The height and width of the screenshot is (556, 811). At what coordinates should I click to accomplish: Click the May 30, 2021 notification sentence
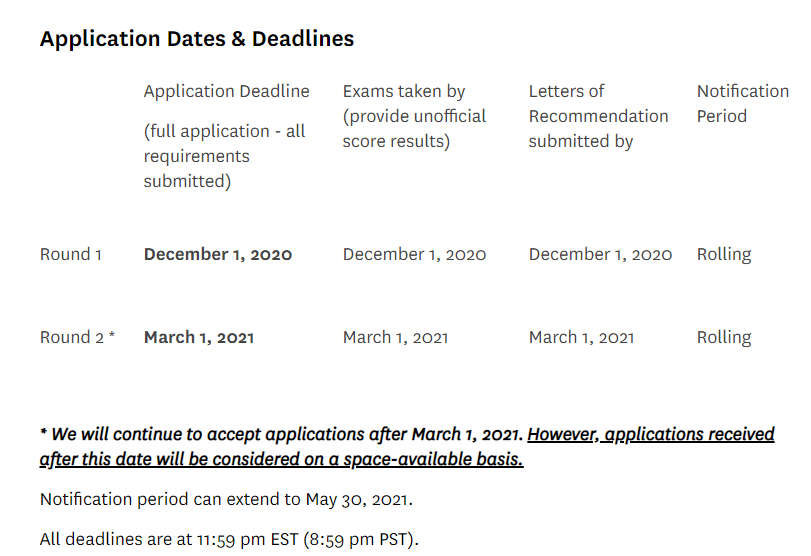pyautogui.click(x=226, y=499)
